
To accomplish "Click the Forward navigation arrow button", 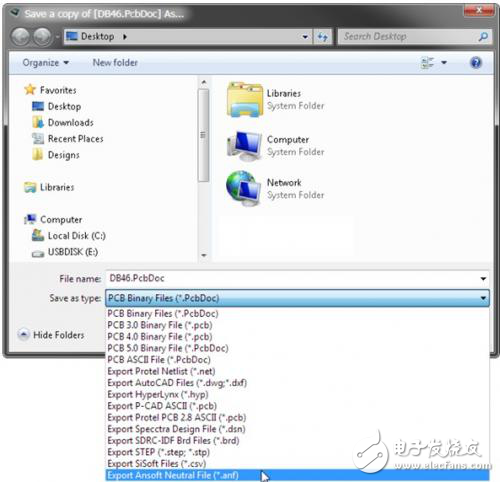I will pyautogui.click(x=42, y=37).
